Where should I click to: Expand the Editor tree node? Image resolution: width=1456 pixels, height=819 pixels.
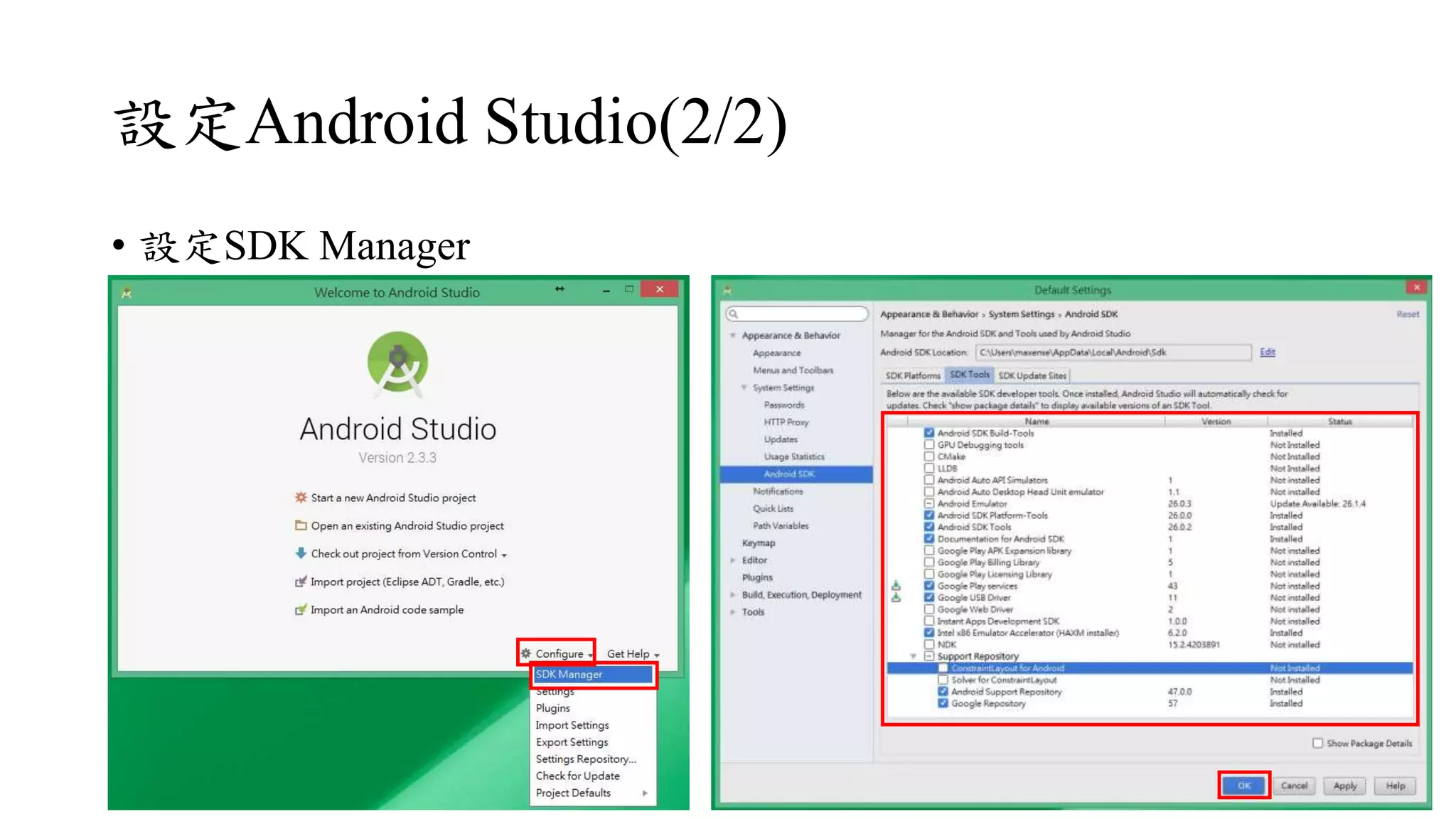coord(732,560)
